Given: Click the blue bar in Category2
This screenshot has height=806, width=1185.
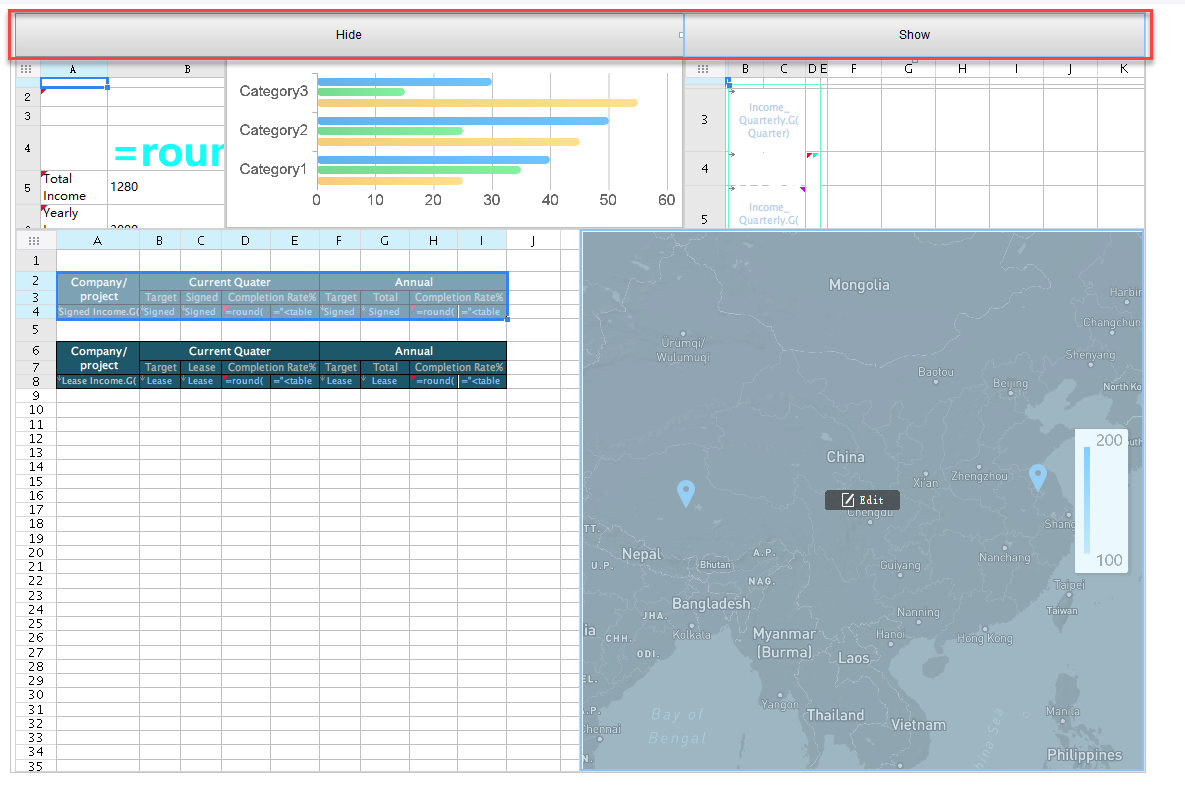Looking at the screenshot, I should pyautogui.click(x=462, y=121).
